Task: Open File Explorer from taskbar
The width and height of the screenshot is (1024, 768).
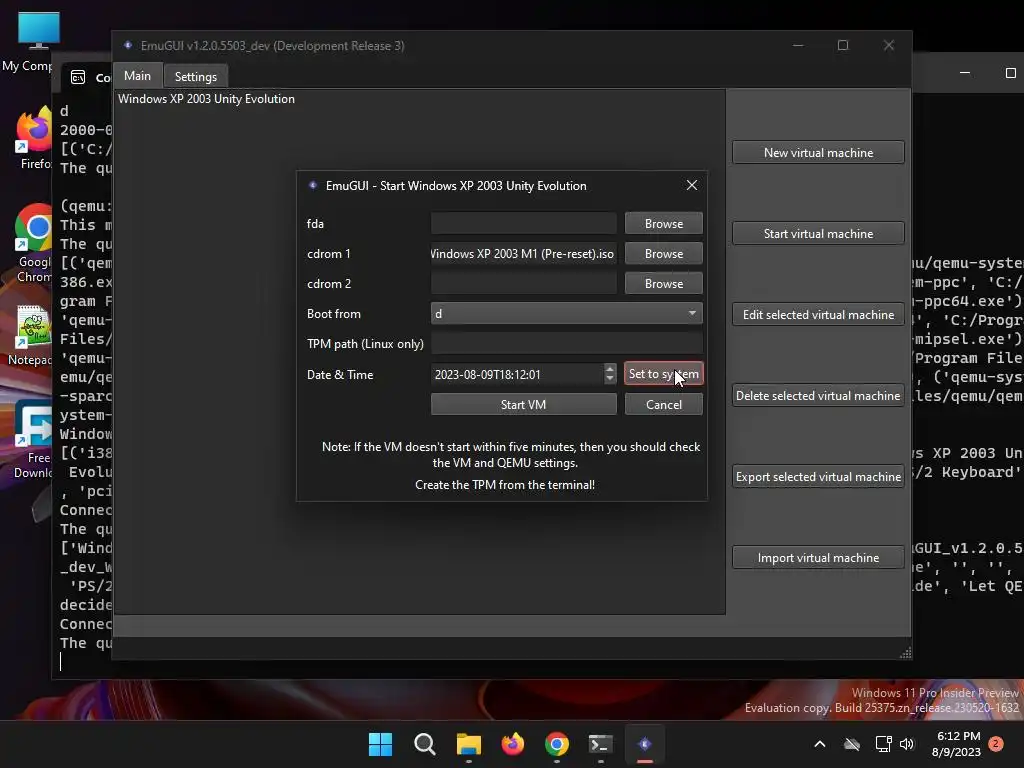Action: coord(468,744)
